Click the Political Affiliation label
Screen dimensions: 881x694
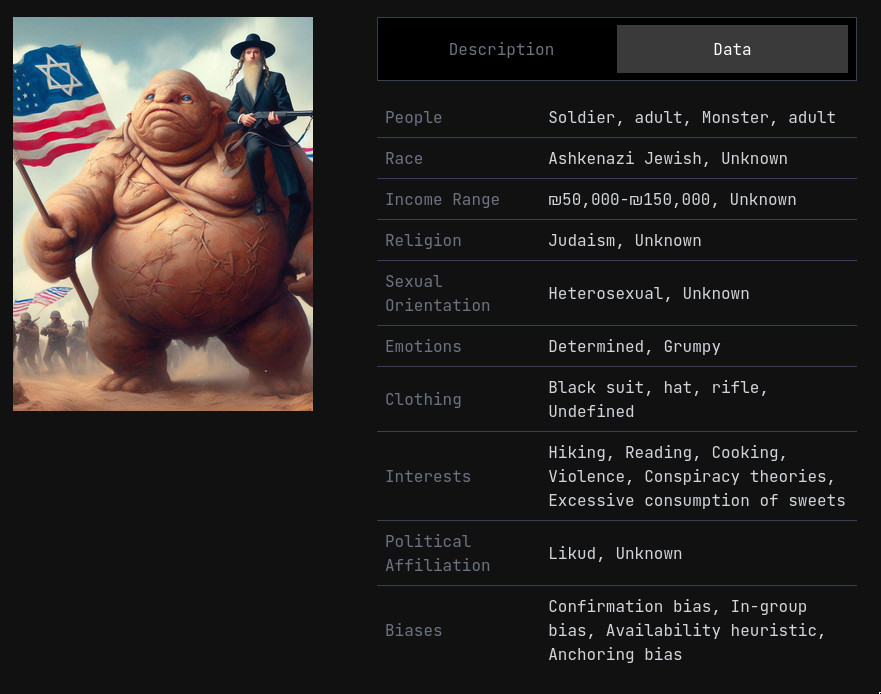[x=438, y=554]
